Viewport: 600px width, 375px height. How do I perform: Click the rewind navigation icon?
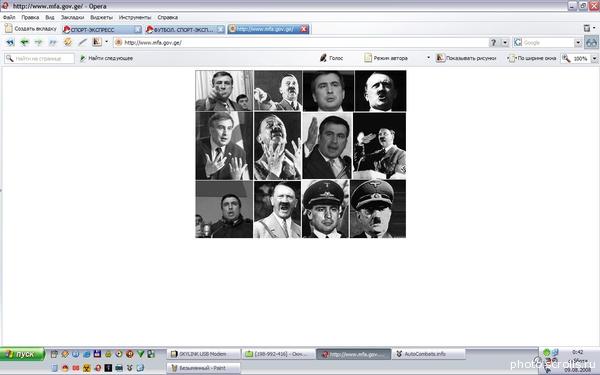pos(10,42)
